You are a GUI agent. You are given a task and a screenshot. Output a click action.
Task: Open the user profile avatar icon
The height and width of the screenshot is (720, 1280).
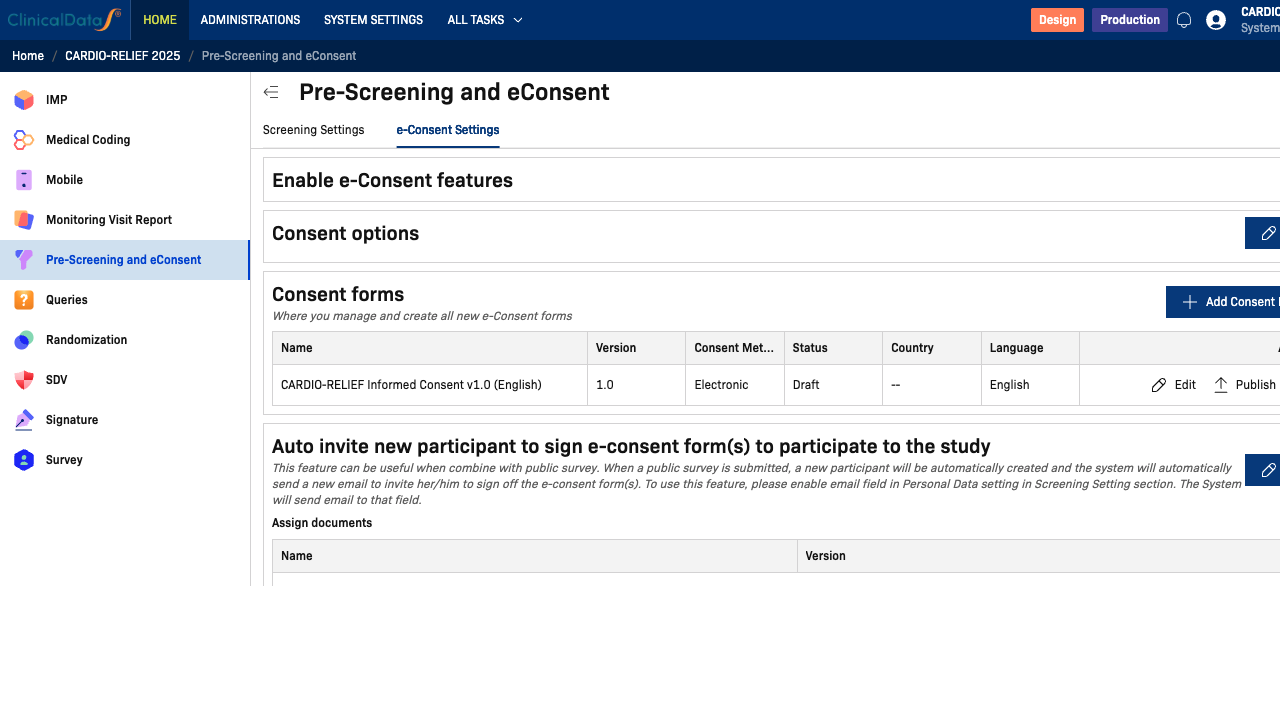[x=1215, y=19]
